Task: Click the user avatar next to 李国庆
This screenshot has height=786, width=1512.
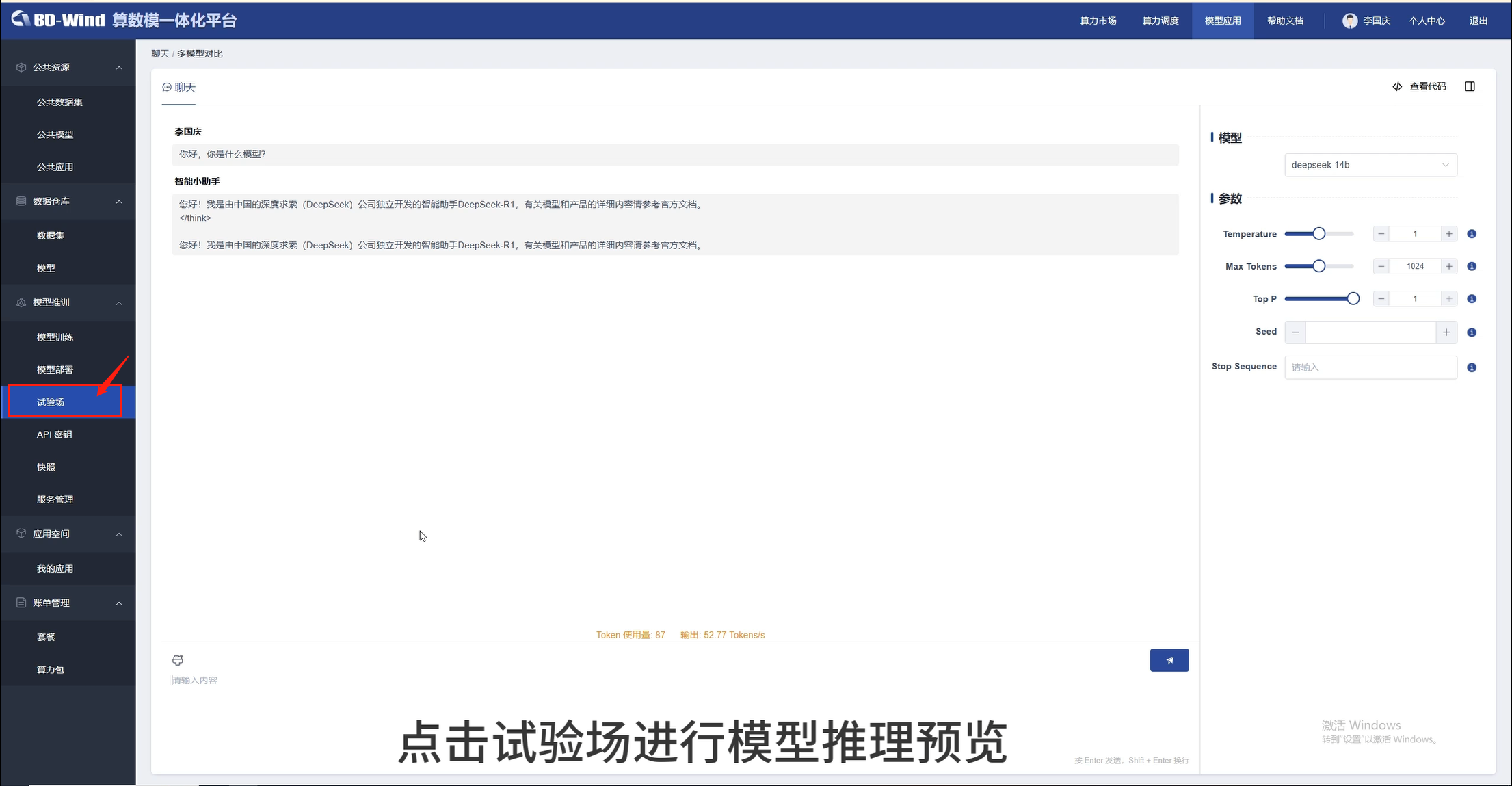Action: click(1349, 21)
